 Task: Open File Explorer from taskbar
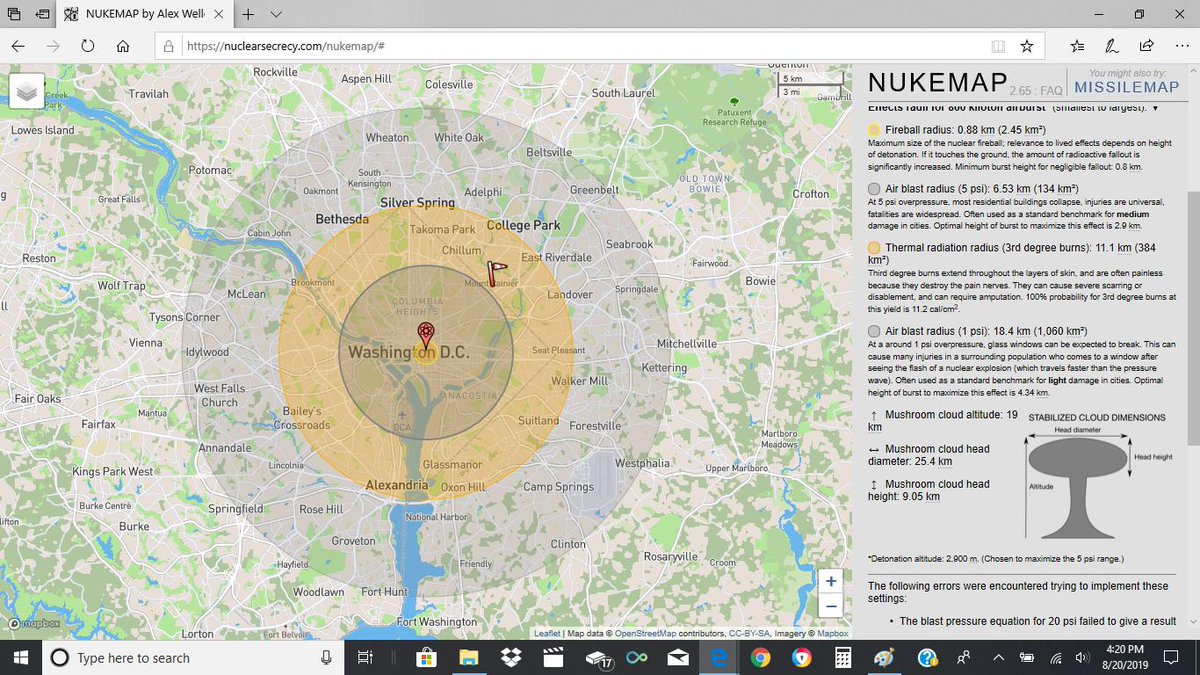(x=469, y=658)
